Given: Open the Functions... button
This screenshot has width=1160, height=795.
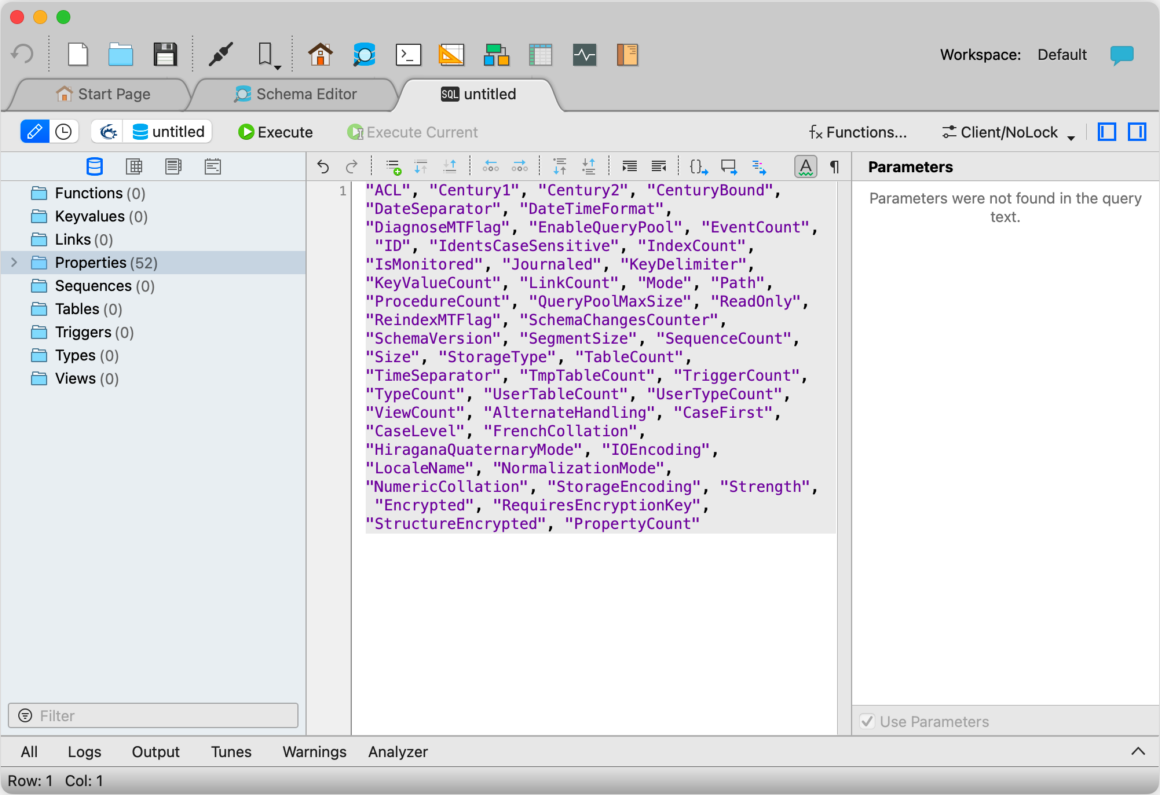Looking at the screenshot, I should [x=857, y=132].
